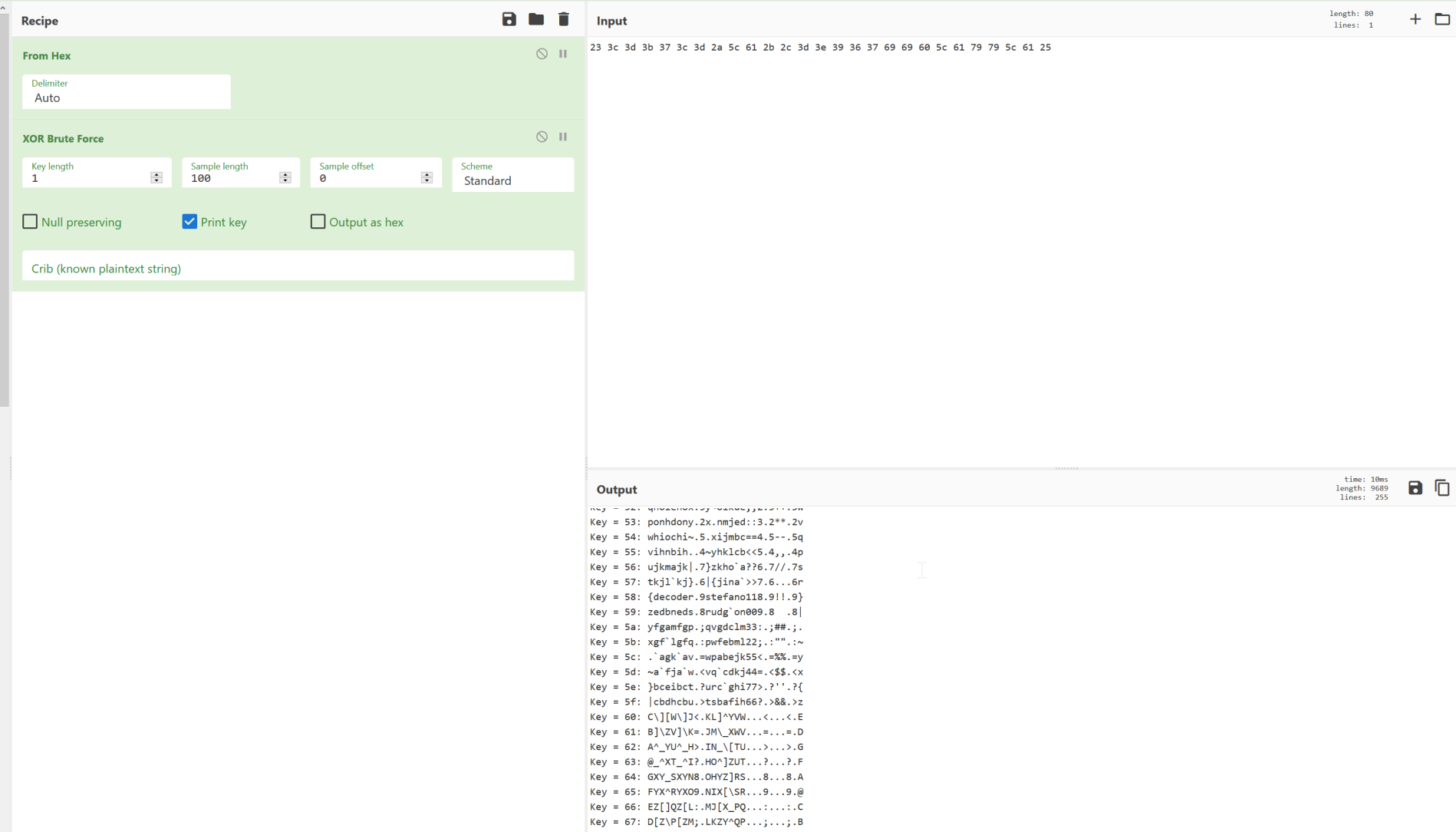Image resolution: width=1456 pixels, height=832 pixels.
Task: Enable Output as hex checkbox
Action: point(318,222)
